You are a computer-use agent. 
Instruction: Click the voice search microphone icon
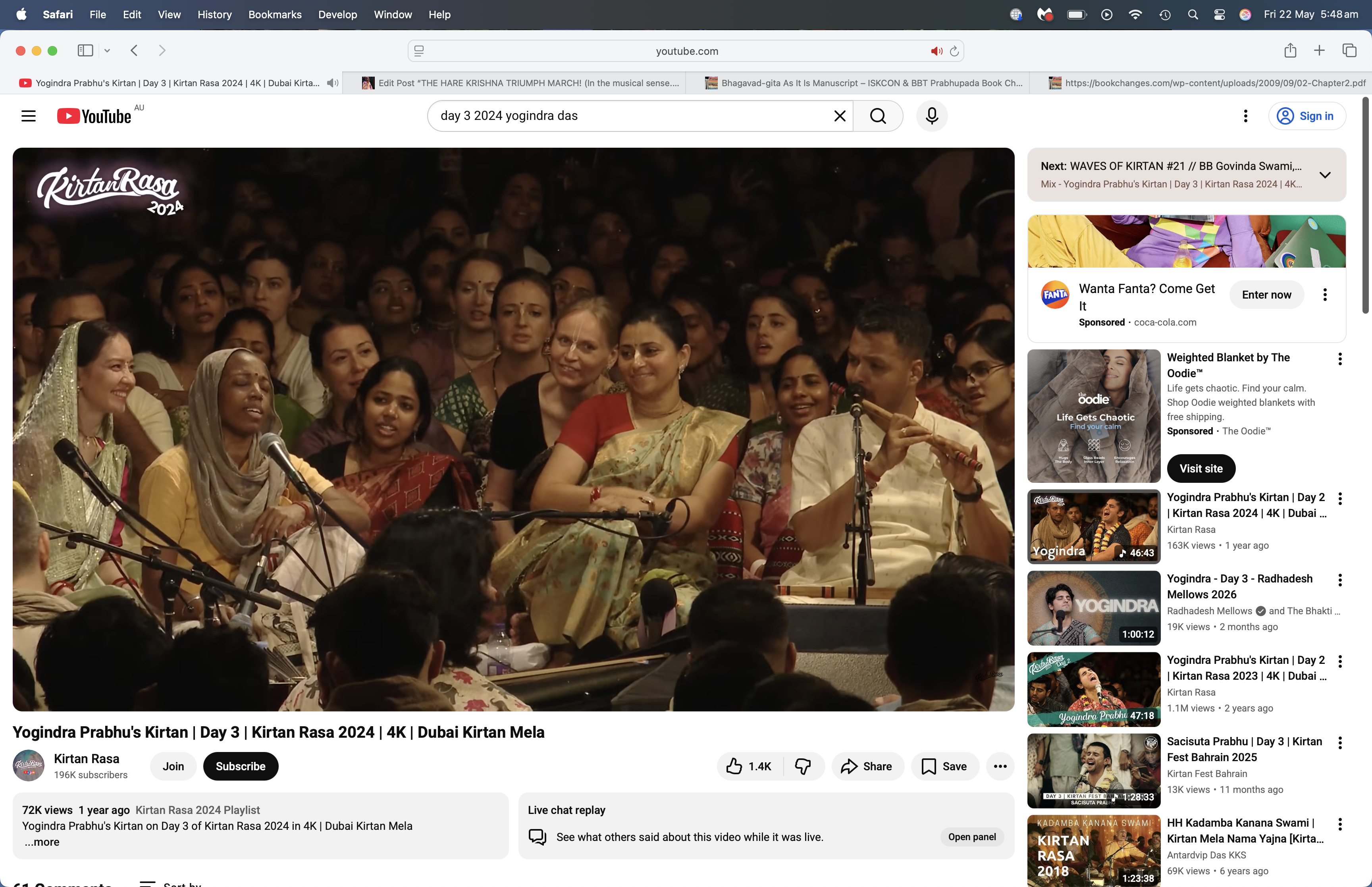pyautogui.click(x=932, y=116)
